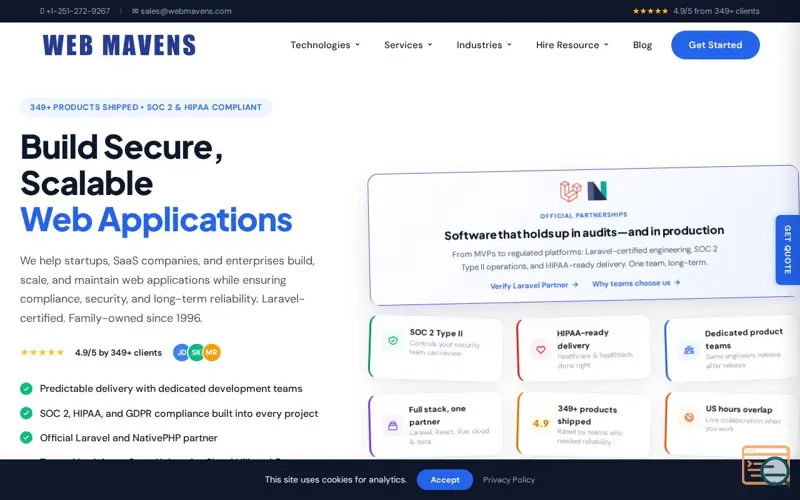The width and height of the screenshot is (800, 500).
Task: Click the SOC 2 Type II card title
Action: tap(436, 333)
